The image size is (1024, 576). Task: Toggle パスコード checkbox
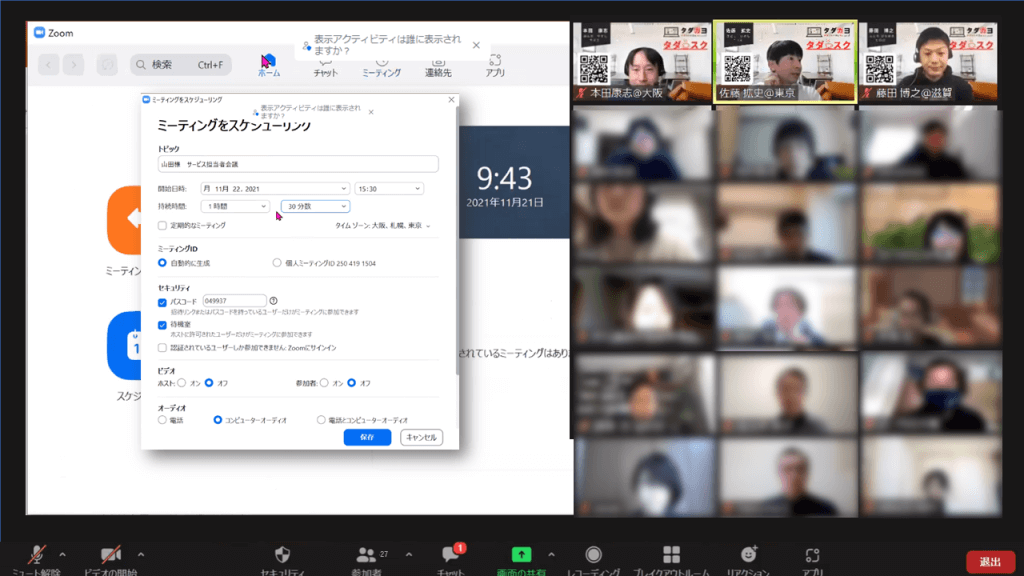pos(162,302)
